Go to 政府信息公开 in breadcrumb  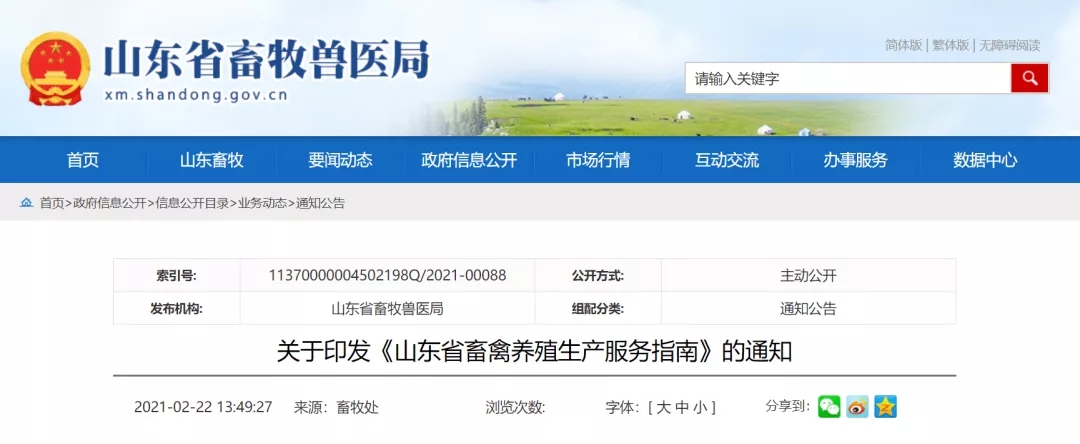(x=110, y=203)
